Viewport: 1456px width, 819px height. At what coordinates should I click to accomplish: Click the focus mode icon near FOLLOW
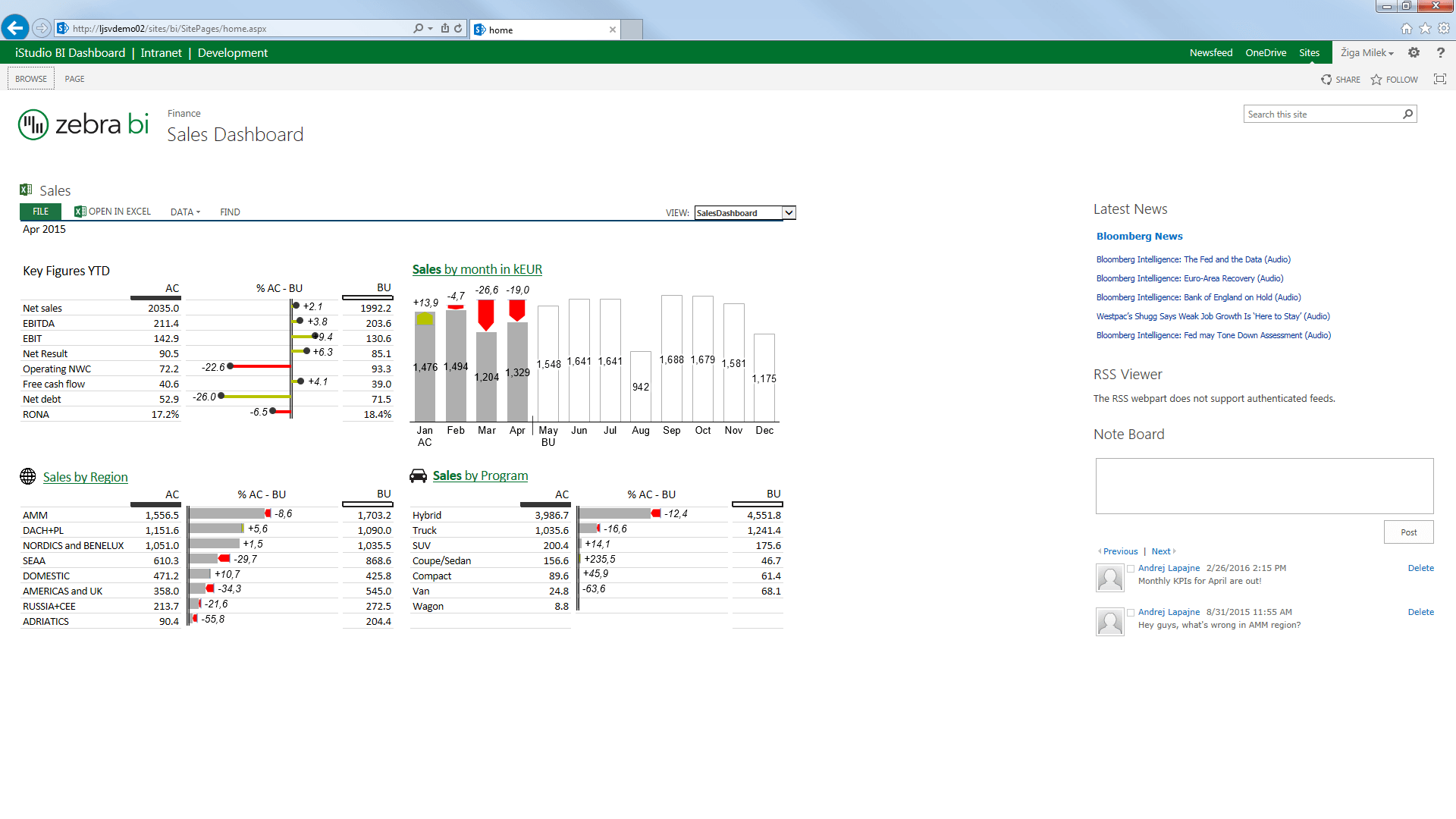(1439, 78)
